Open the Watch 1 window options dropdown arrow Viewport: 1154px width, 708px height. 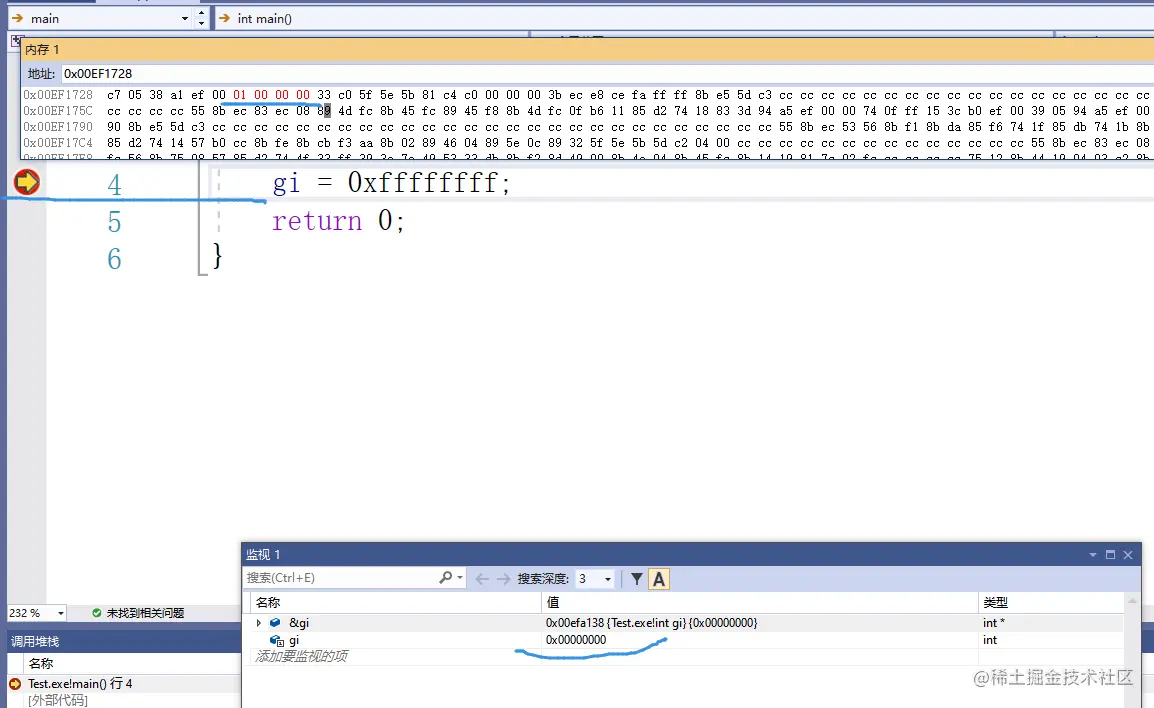tap(1093, 555)
